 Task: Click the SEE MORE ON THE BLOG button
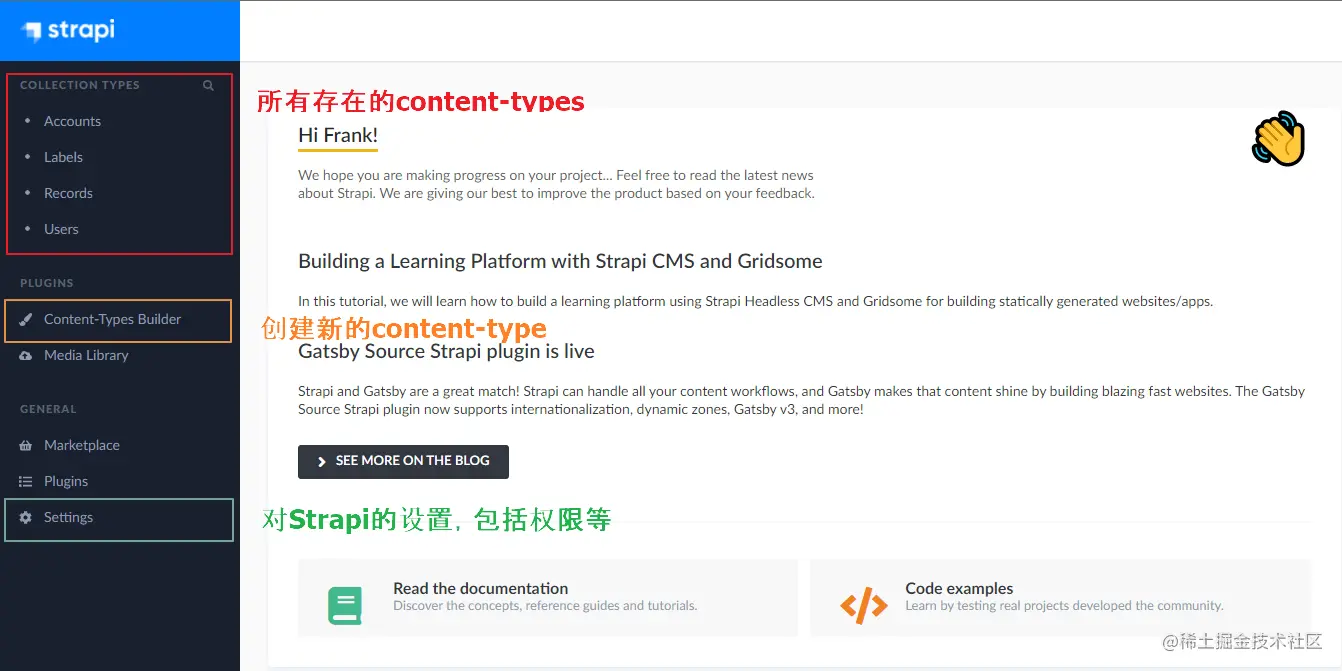[x=403, y=461]
